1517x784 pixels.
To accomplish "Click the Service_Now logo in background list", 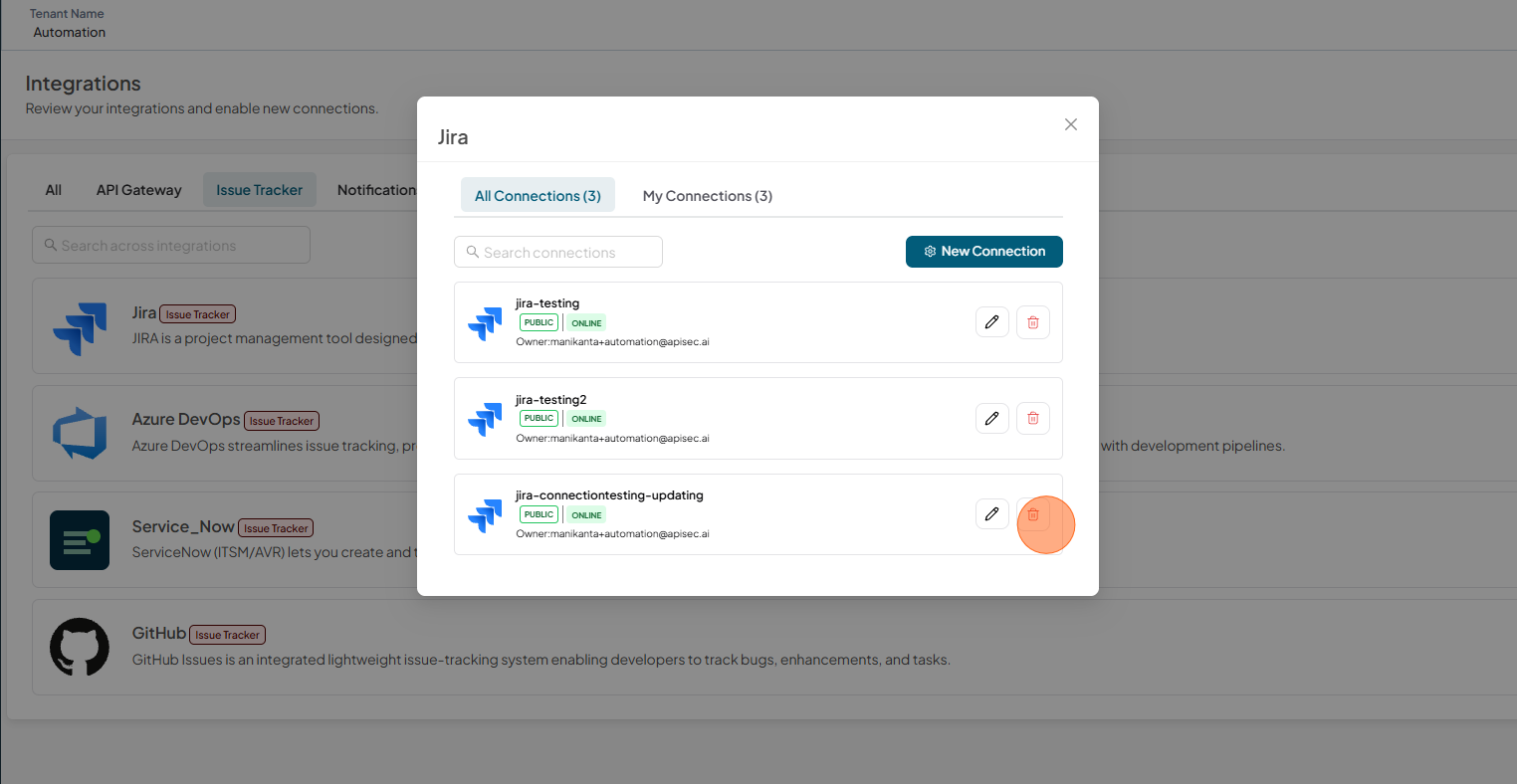I will [x=80, y=540].
